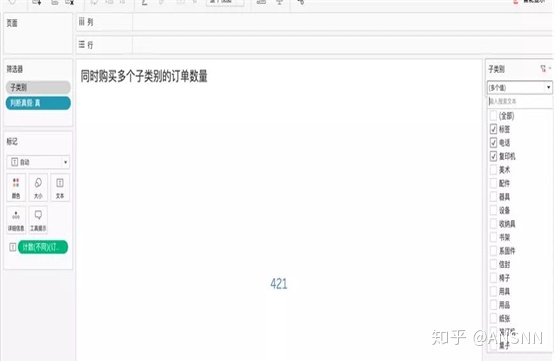Screen dimensions: 558x361
Task: Select the 子类别 filter pill
Action: (x=38, y=87)
